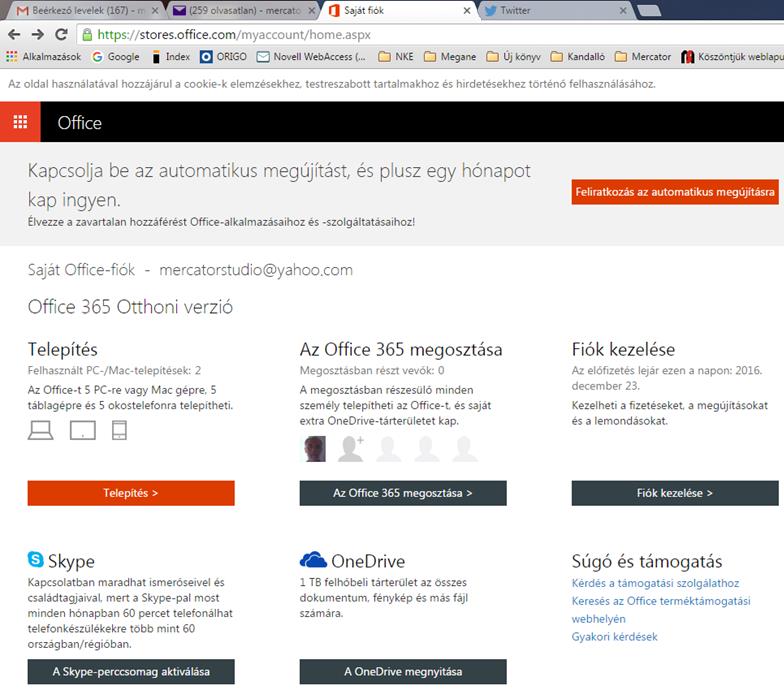Click the Feliratkozás az automatikus megújításra button

(675, 192)
